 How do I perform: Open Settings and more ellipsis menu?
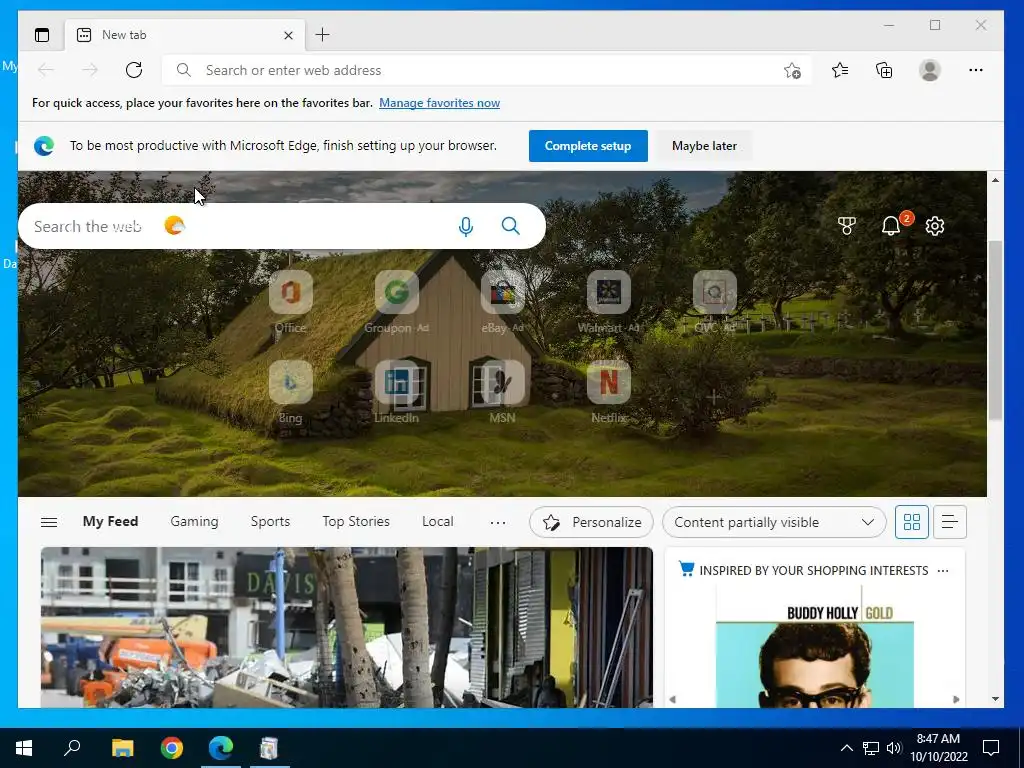[x=976, y=70]
